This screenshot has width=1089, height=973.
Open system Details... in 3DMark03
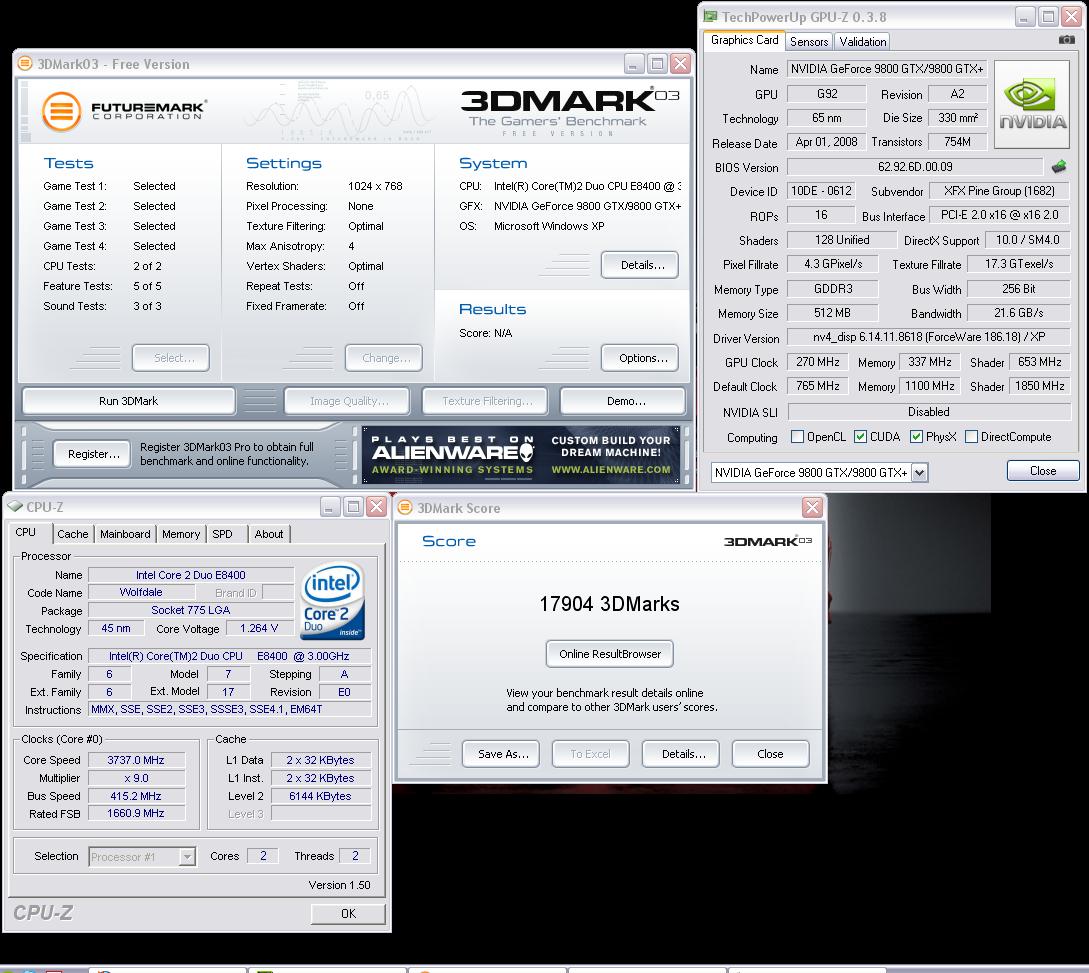[x=642, y=265]
